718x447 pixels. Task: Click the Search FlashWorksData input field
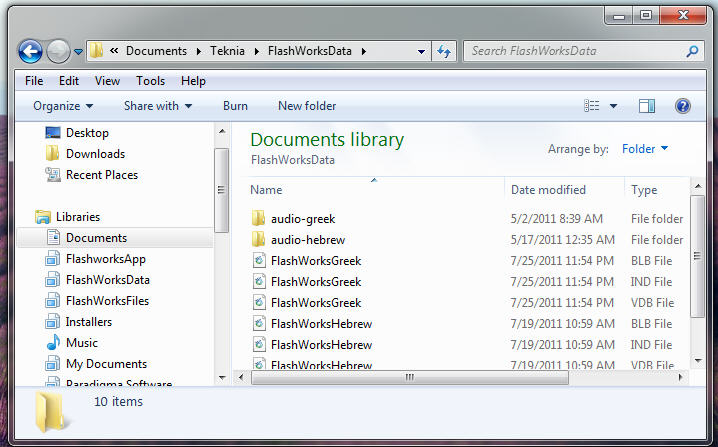tap(575, 51)
